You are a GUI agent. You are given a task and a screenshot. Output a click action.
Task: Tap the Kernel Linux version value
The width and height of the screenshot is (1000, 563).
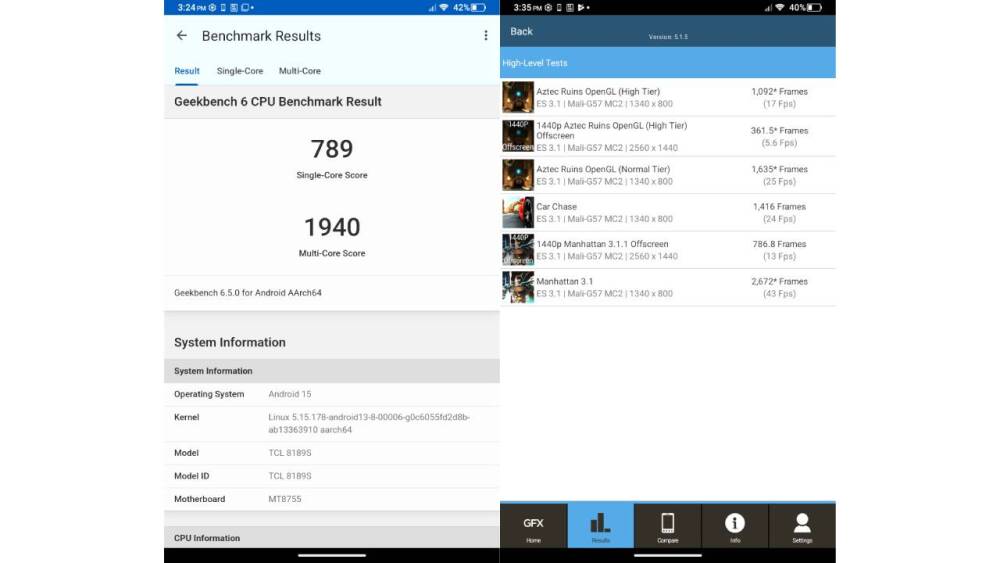point(369,423)
